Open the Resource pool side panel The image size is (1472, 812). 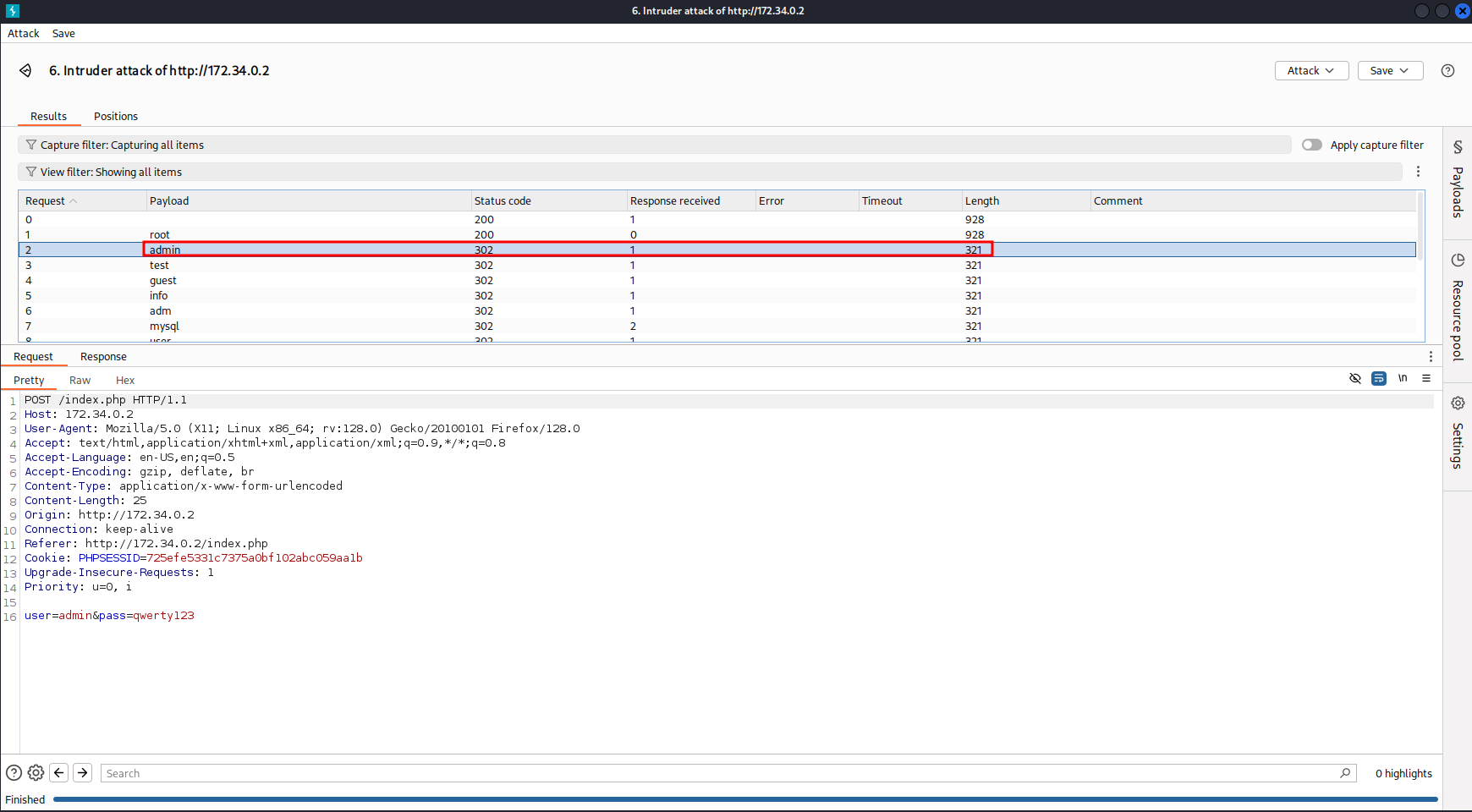[1458, 307]
